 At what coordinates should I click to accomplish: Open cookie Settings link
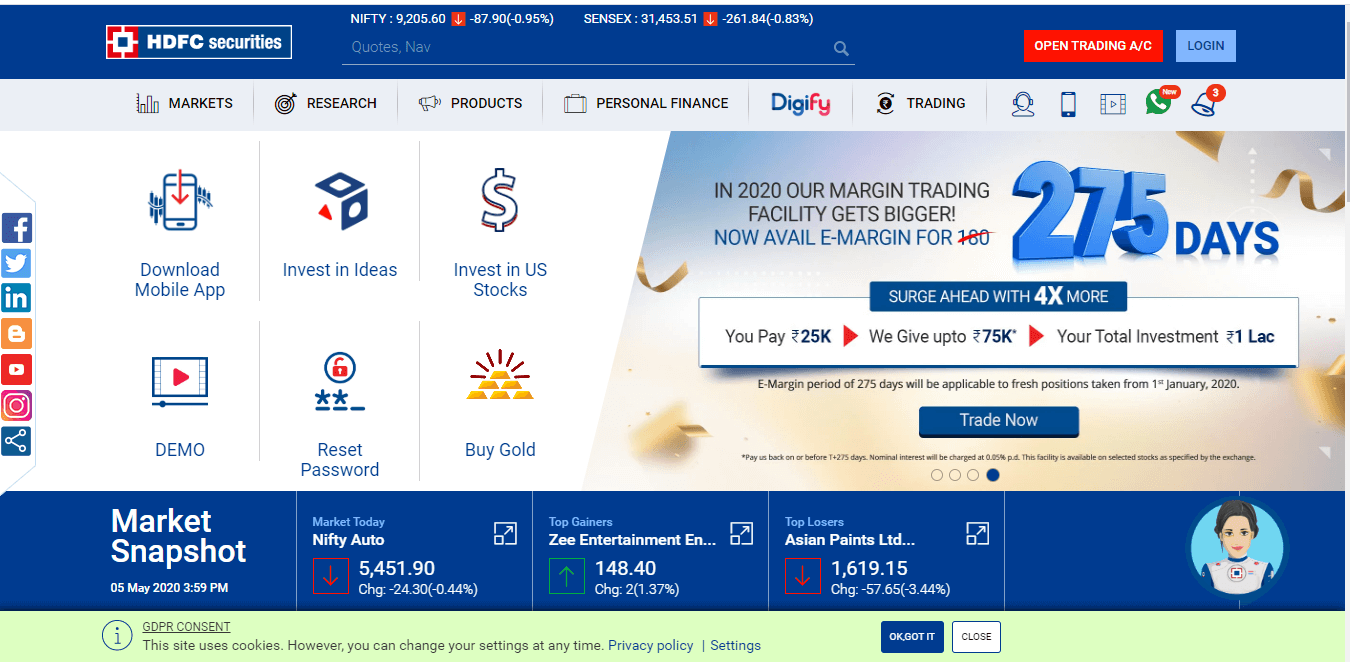click(x=735, y=646)
